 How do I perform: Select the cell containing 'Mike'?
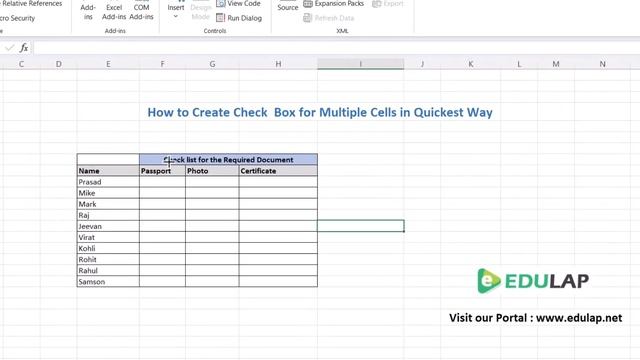108,193
